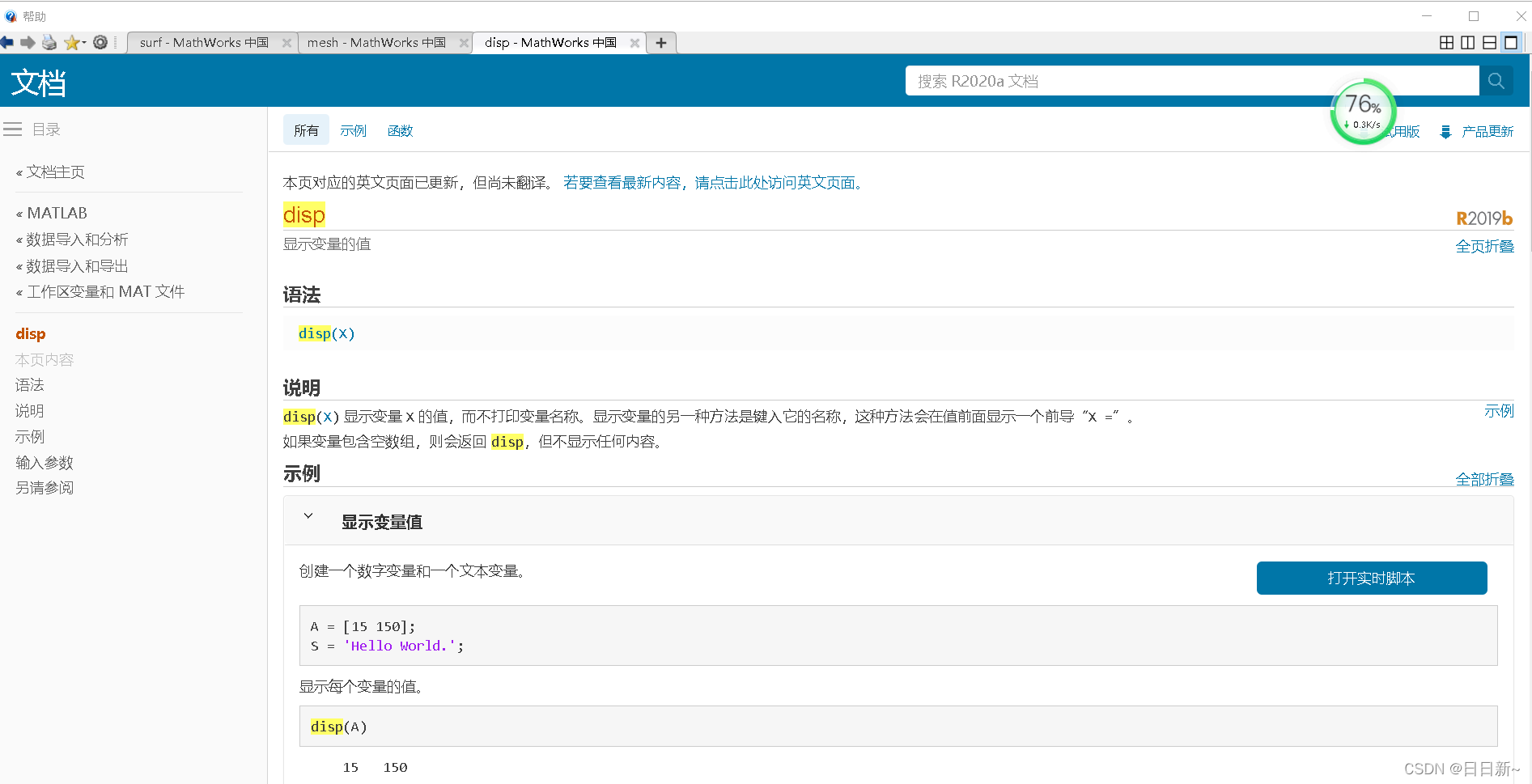Click the forward navigation arrow

click(28, 43)
